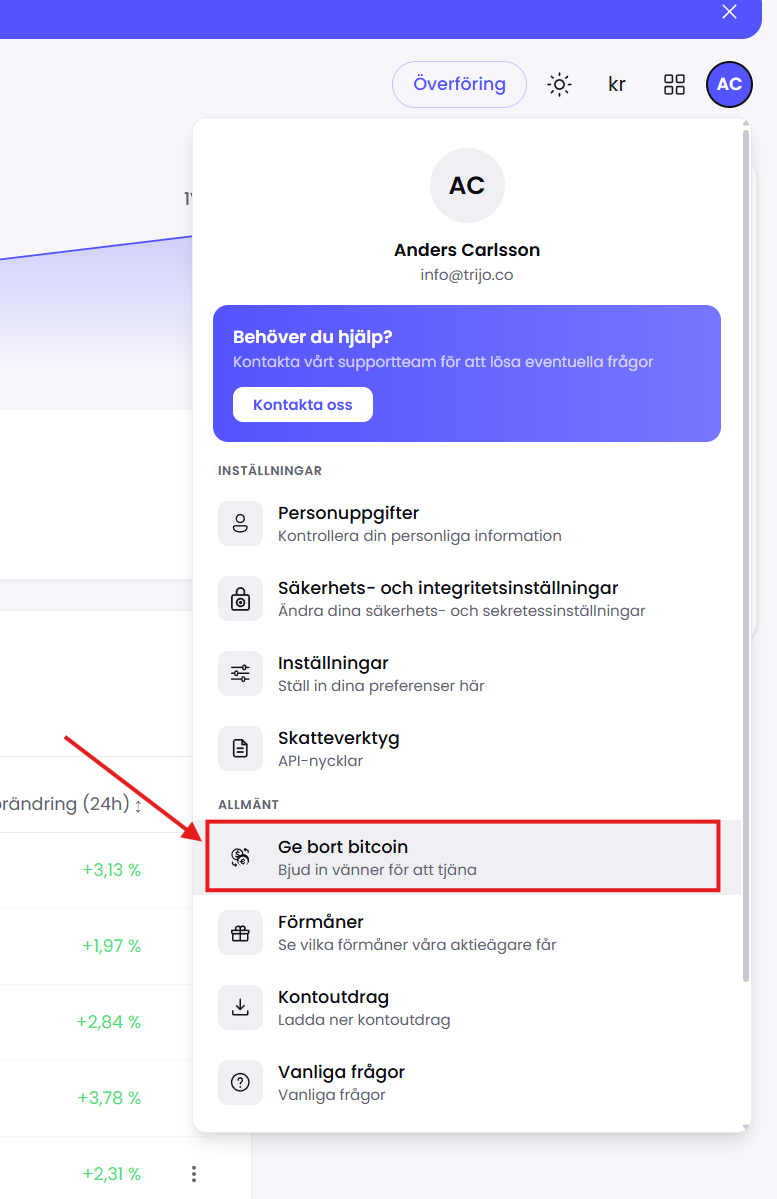The image size is (777, 1199).
Task: Click the Kontakta oss button
Action: click(x=303, y=405)
